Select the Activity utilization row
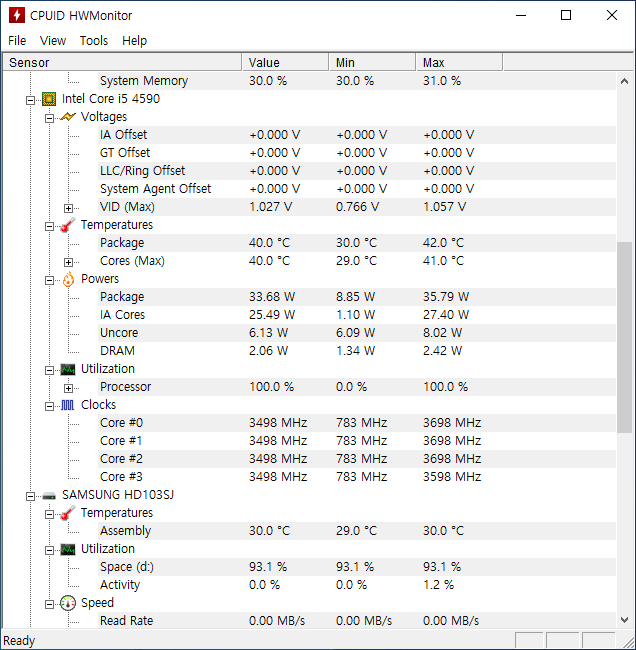 (357, 585)
